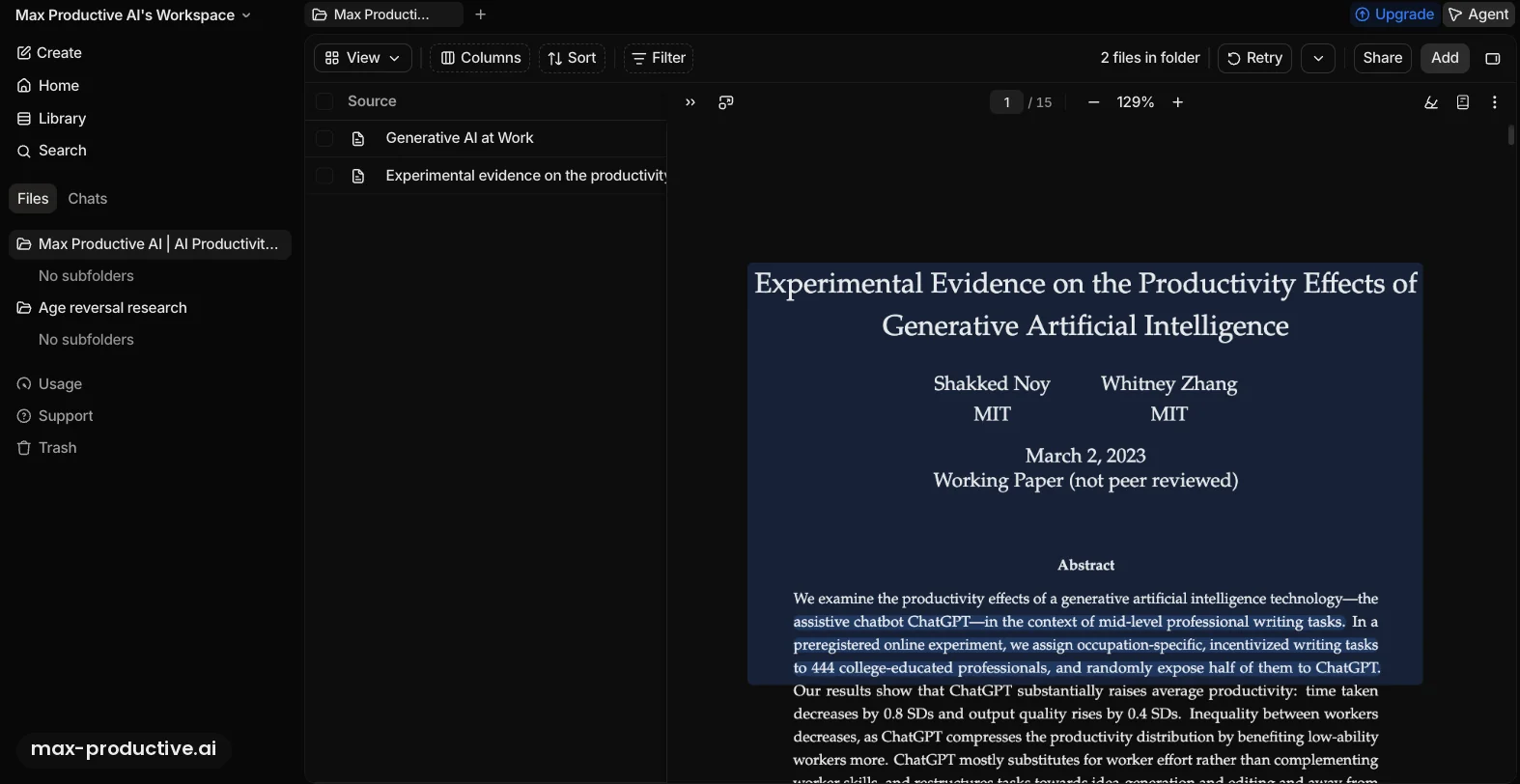Open the Generative AI at Work file

click(x=460, y=139)
